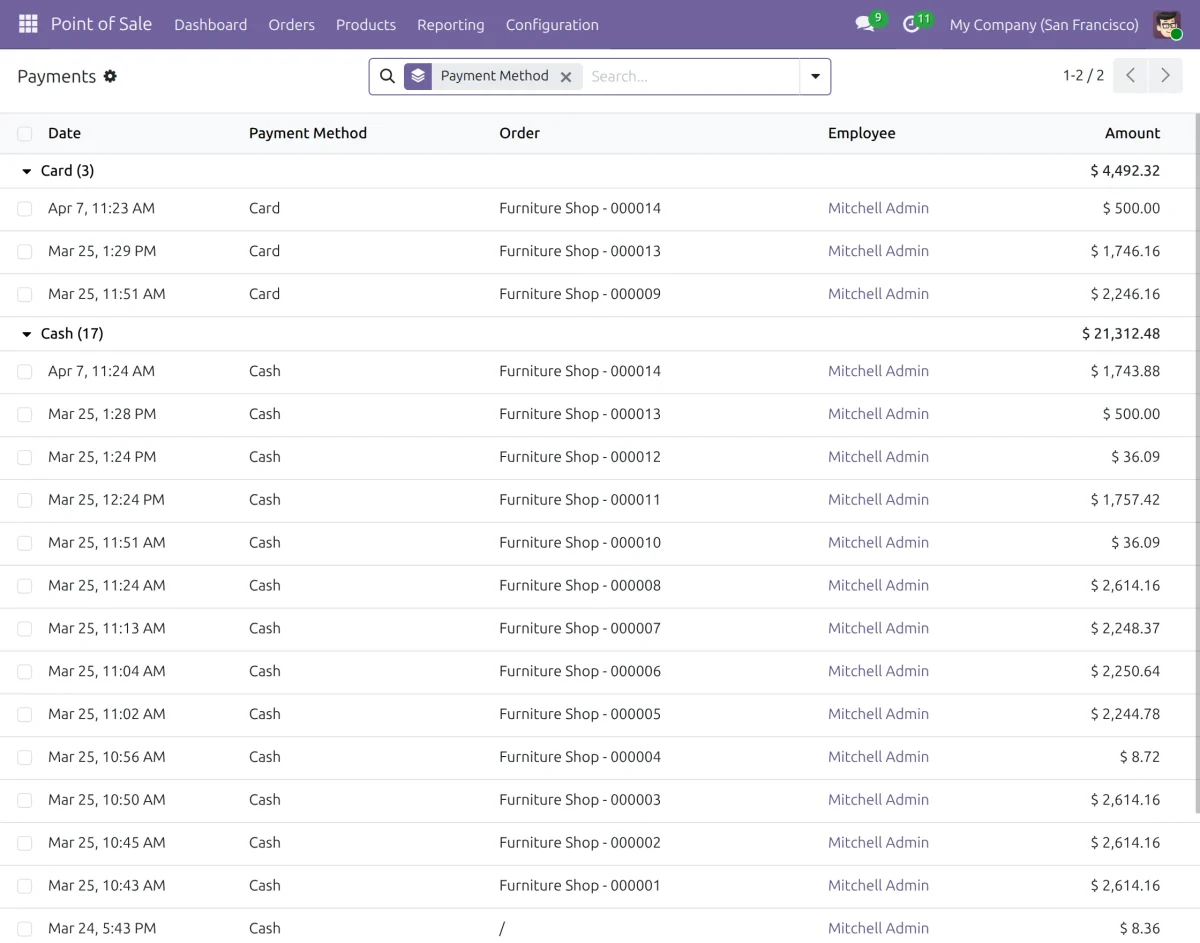This screenshot has width=1200, height=943.
Task: Select the Mar 25, 1:28 PM Cash payment checkbox
Action: click(x=25, y=415)
